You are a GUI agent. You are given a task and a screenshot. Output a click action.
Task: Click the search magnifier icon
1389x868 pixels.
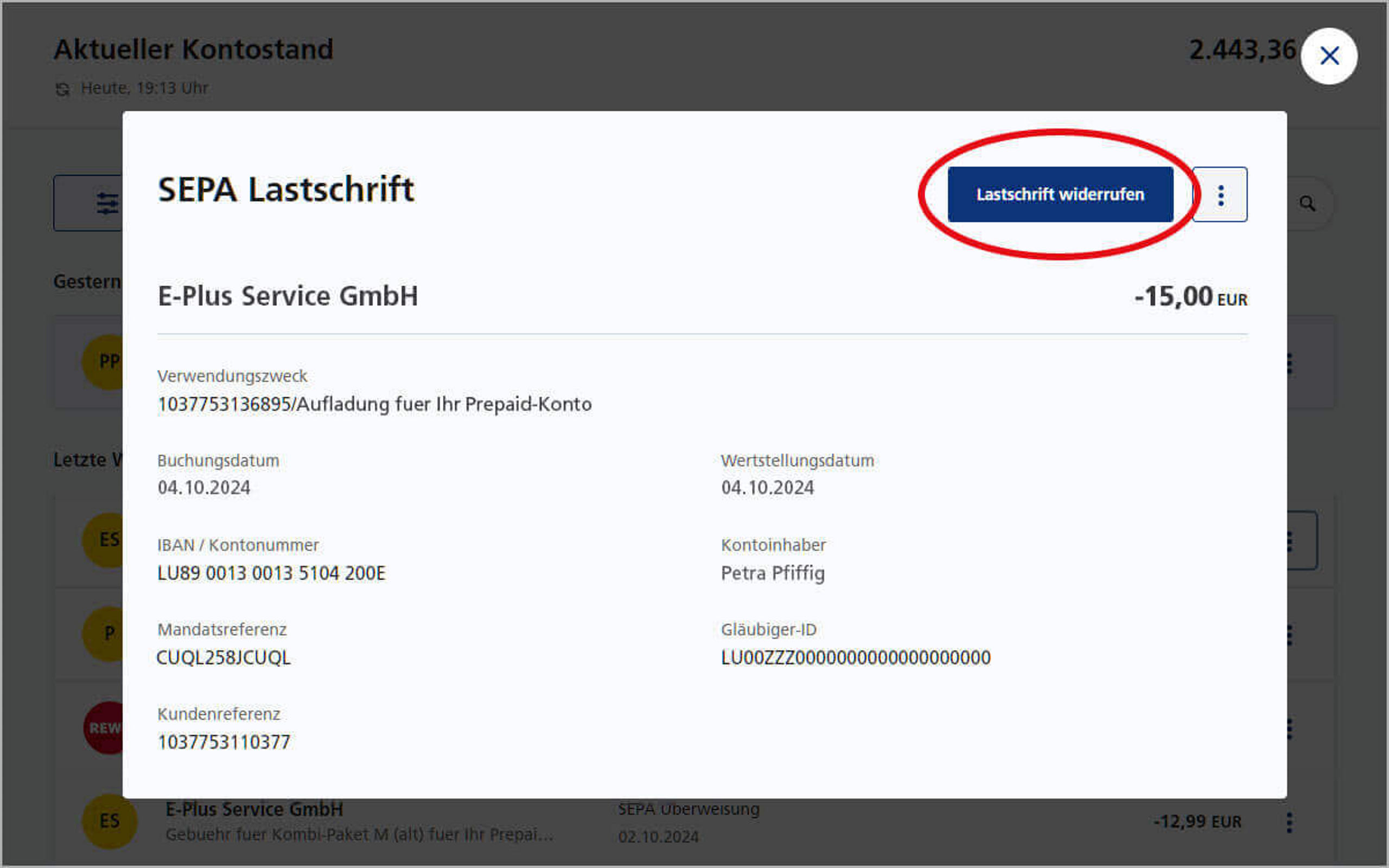coord(1307,203)
